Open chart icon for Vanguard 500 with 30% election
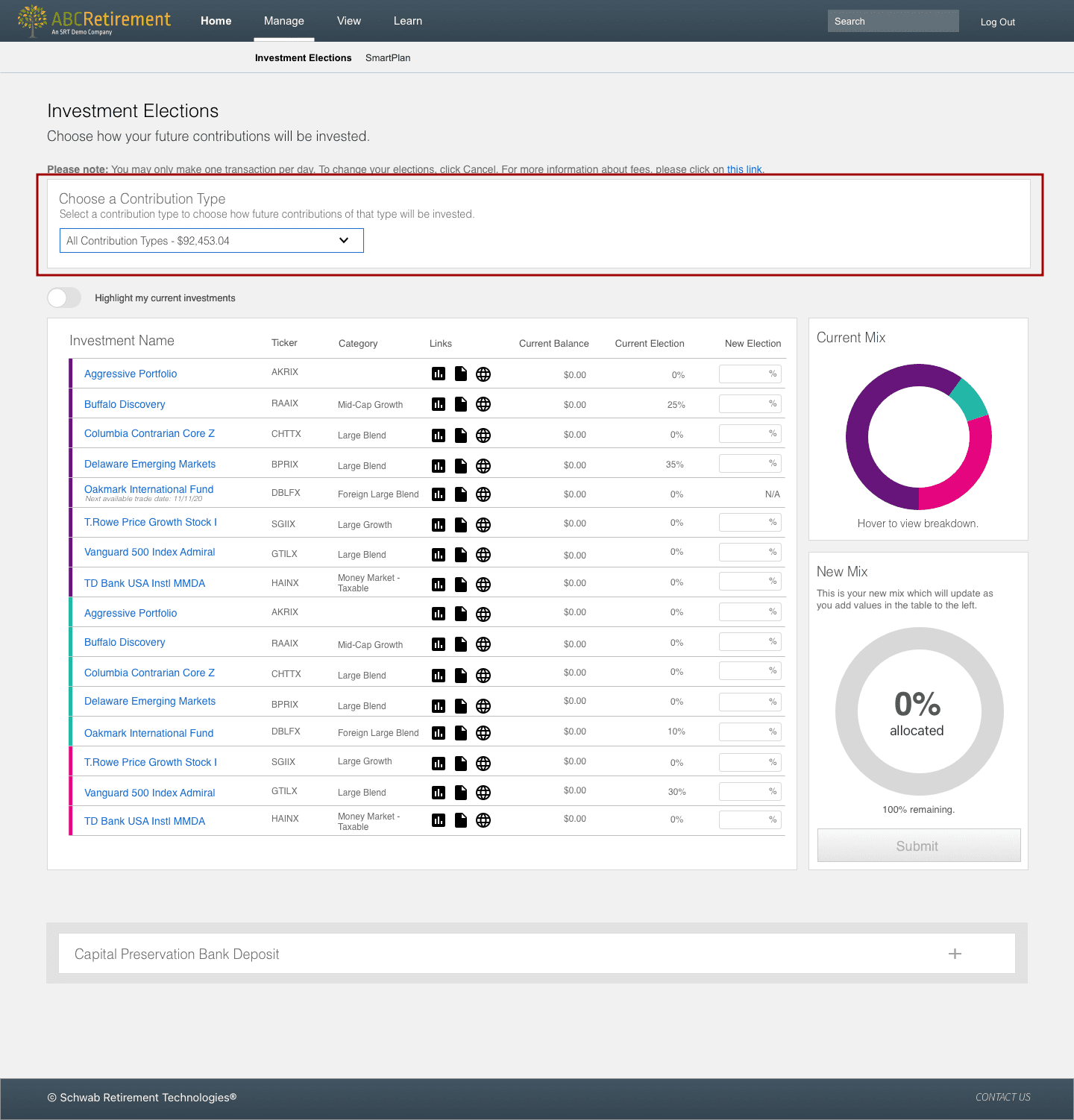This screenshot has height=1120, width=1074. [x=439, y=793]
